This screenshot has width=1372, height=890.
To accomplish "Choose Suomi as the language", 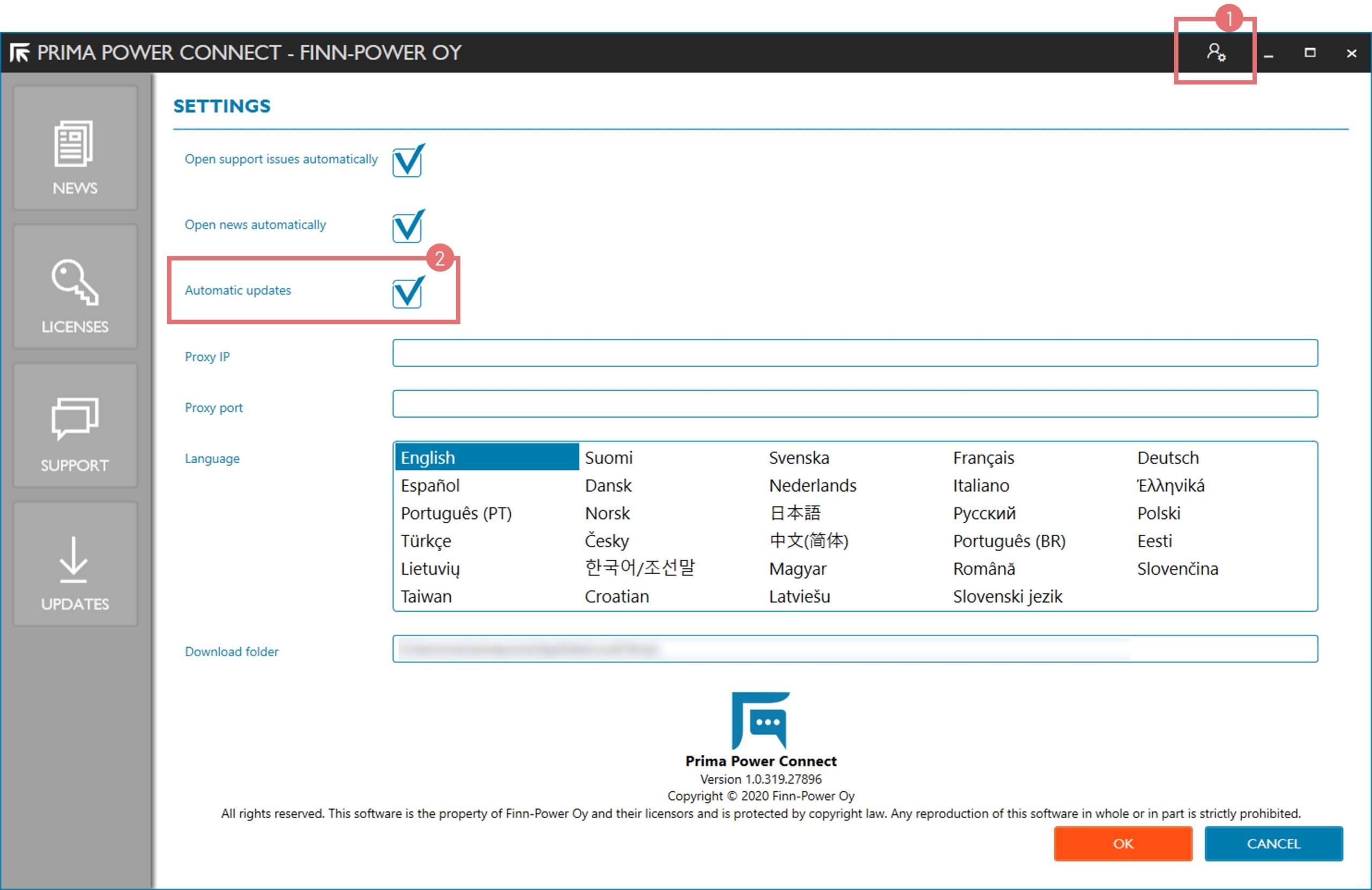I will (609, 458).
